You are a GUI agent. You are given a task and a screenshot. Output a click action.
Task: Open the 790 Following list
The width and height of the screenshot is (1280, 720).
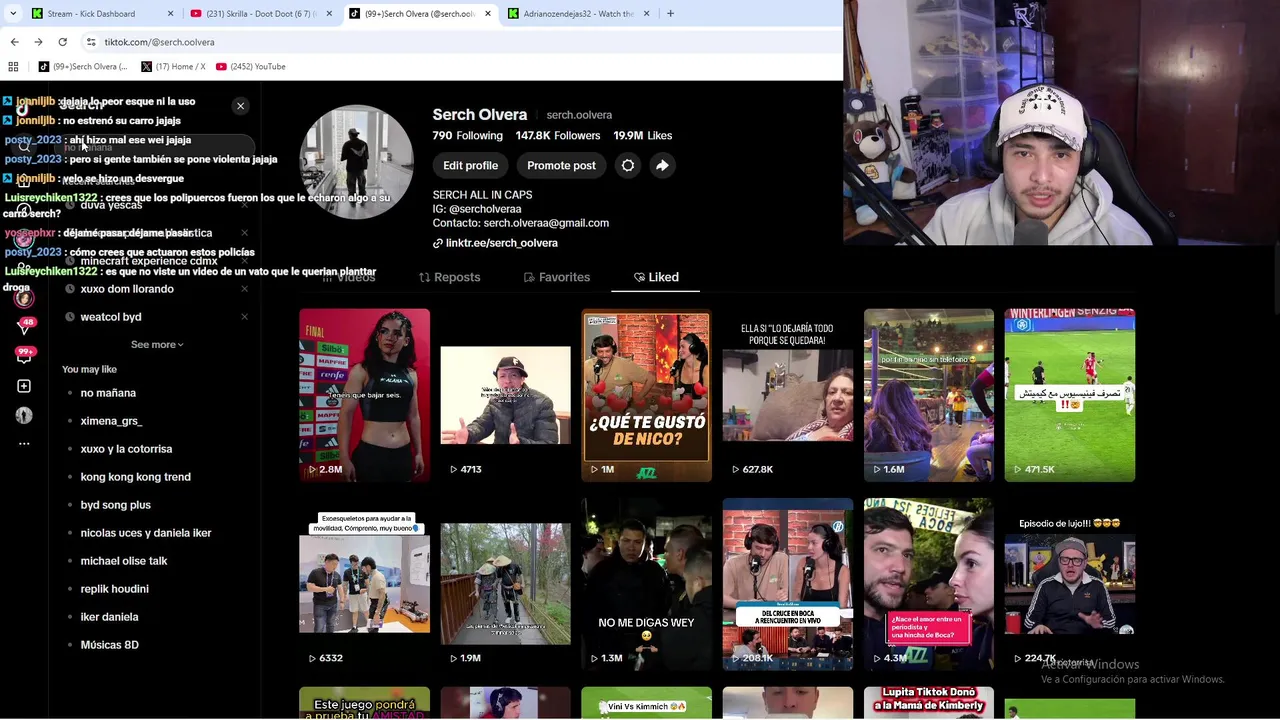coord(467,136)
